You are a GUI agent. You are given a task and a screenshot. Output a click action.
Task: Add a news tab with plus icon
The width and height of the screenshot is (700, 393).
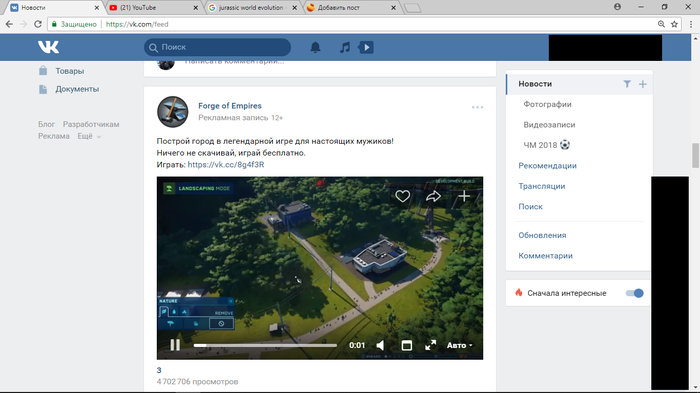pos(642,84)
